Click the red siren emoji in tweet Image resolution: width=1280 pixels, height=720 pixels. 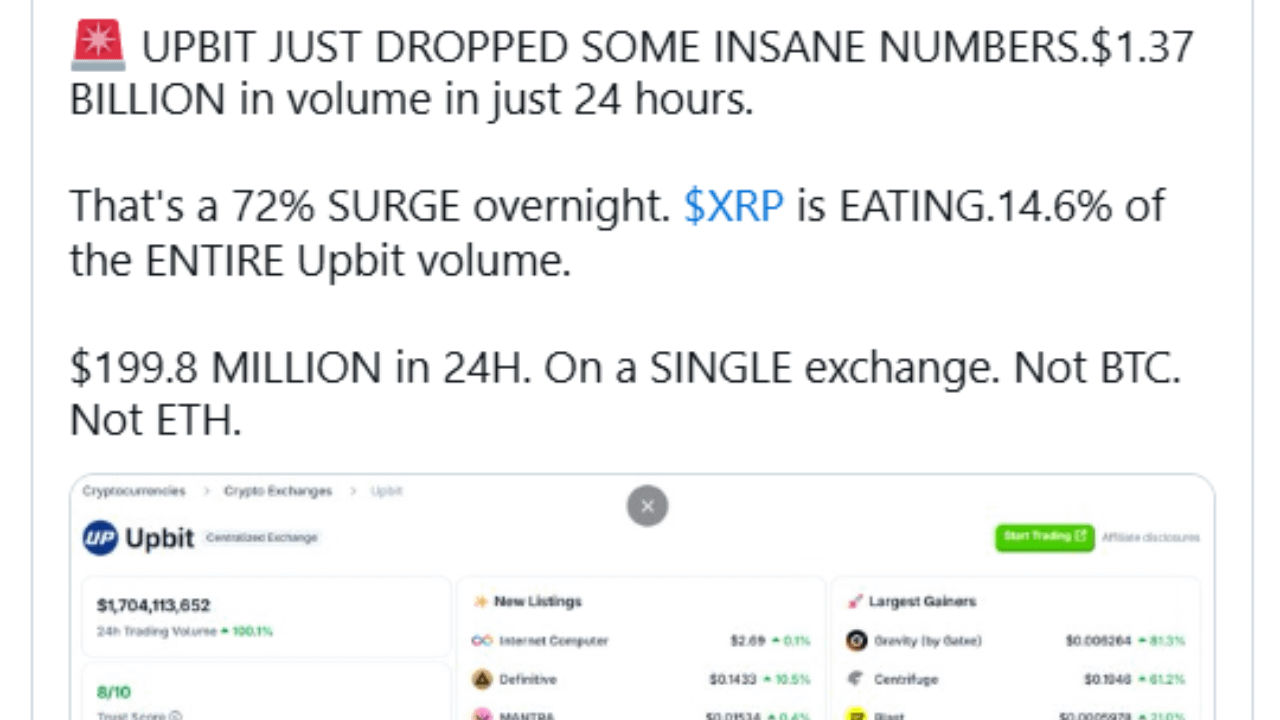[x=98, y=46]
